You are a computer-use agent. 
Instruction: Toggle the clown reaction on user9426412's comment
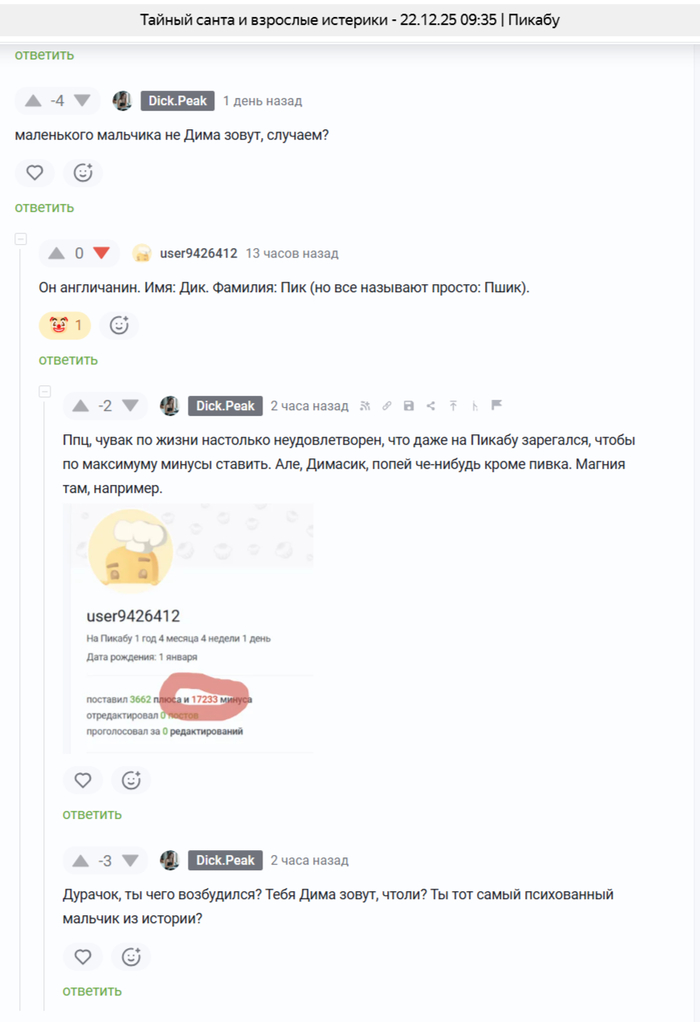(x=65, y=325)
